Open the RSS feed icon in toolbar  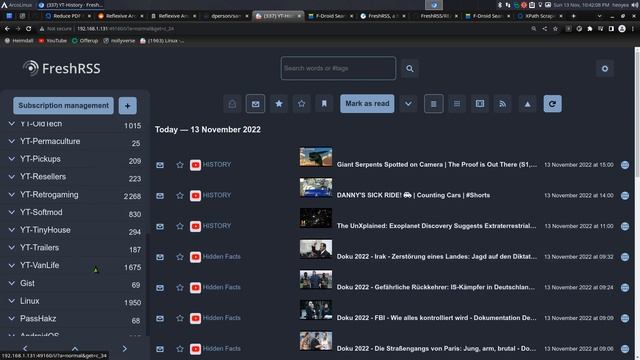point(503,104)
